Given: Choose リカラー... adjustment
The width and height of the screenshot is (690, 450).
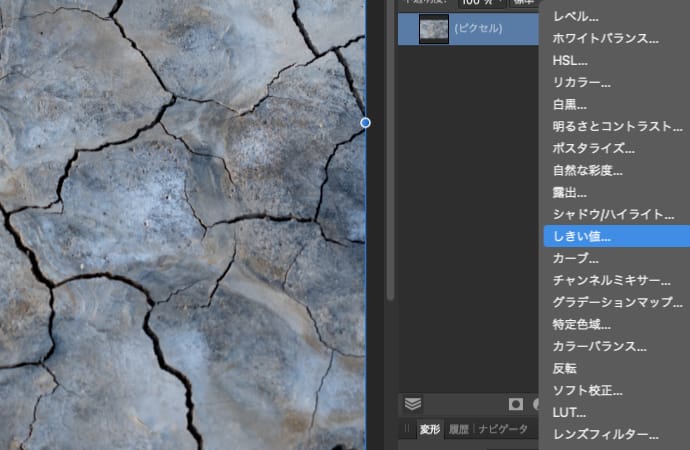Looking at the screenshot, I should pyautogui.click(x=581, y=82).
